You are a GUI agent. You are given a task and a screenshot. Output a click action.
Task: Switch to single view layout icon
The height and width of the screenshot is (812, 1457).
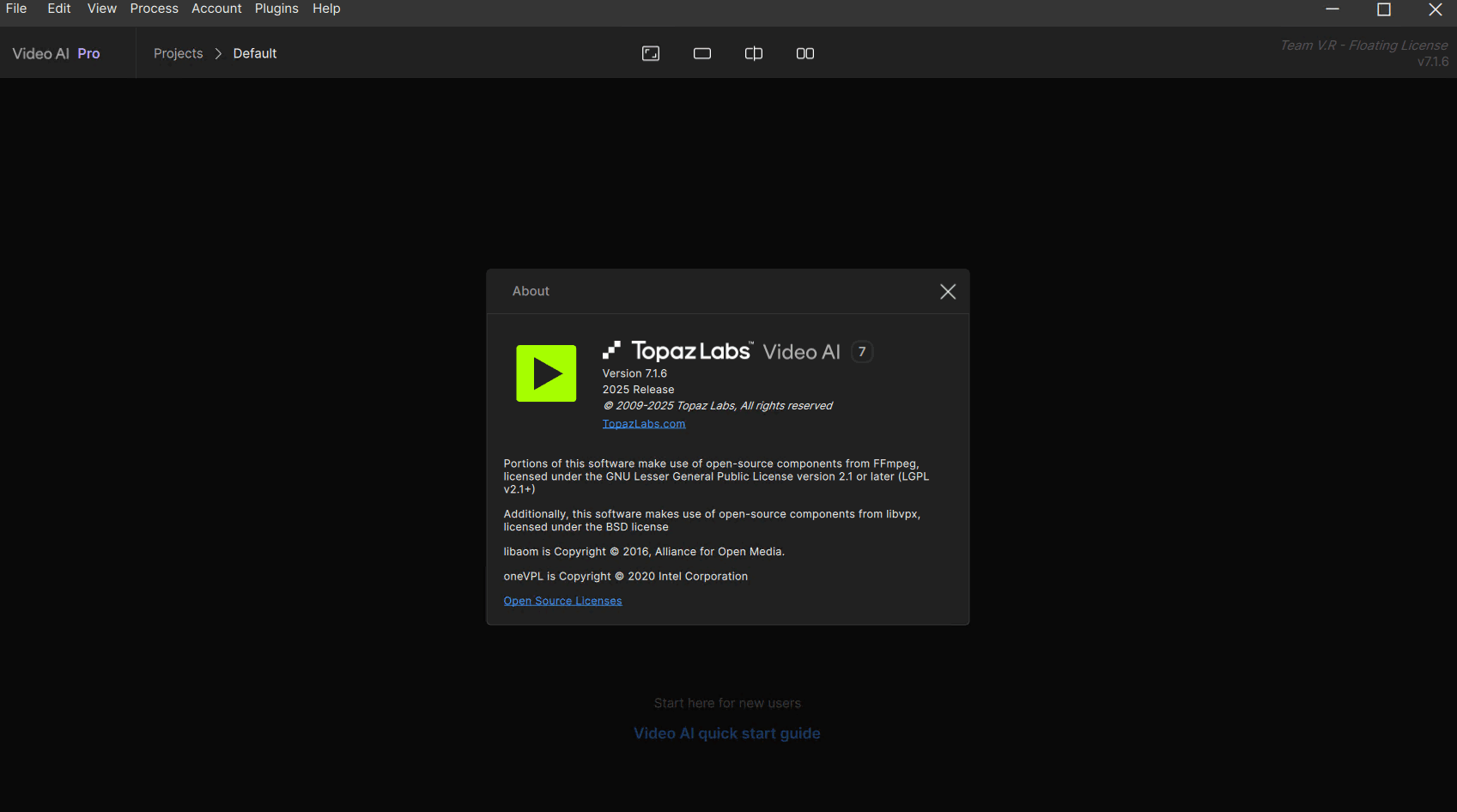coord(702,53)
